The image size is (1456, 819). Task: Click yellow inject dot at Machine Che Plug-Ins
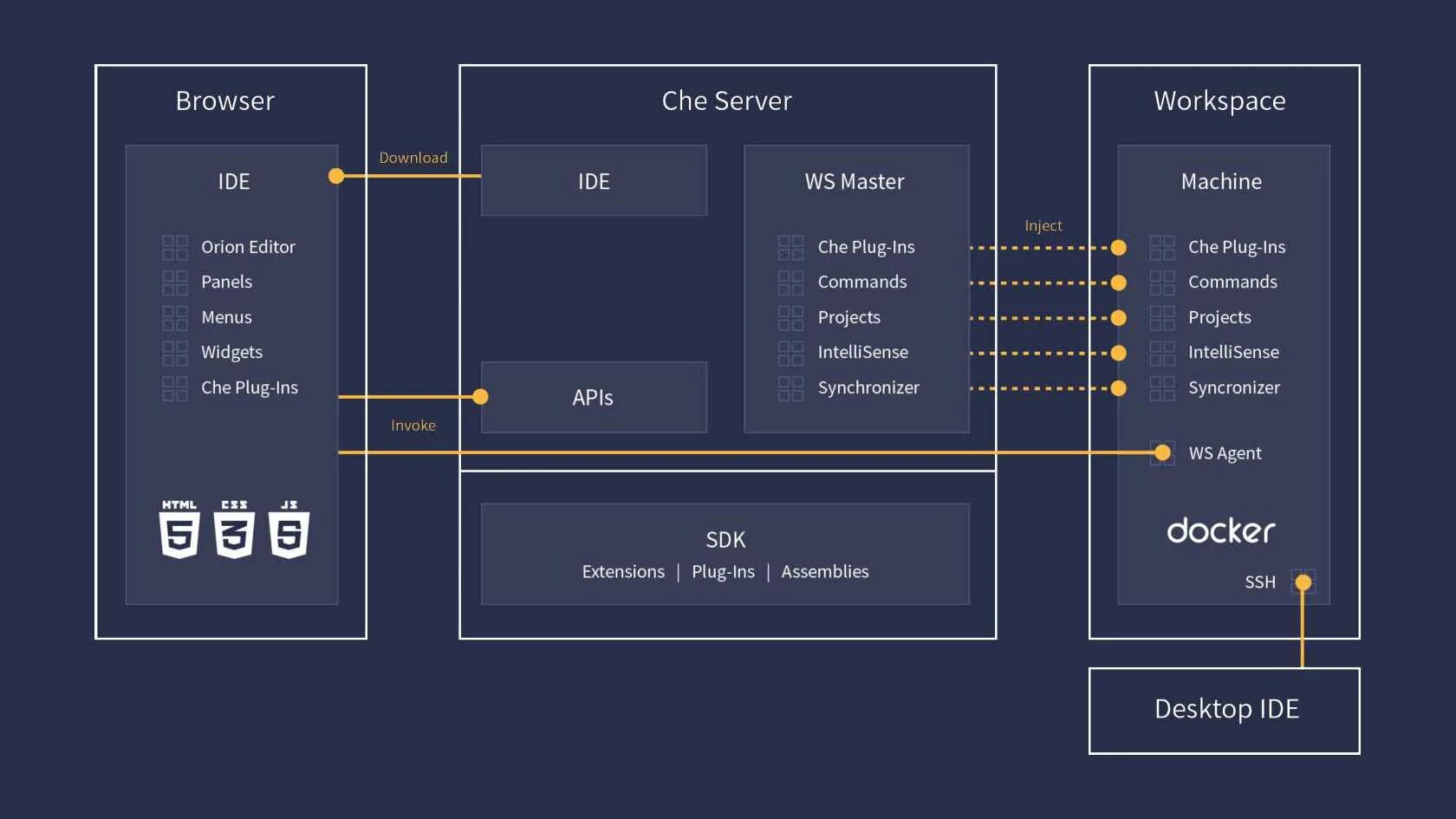[1119, 248]
